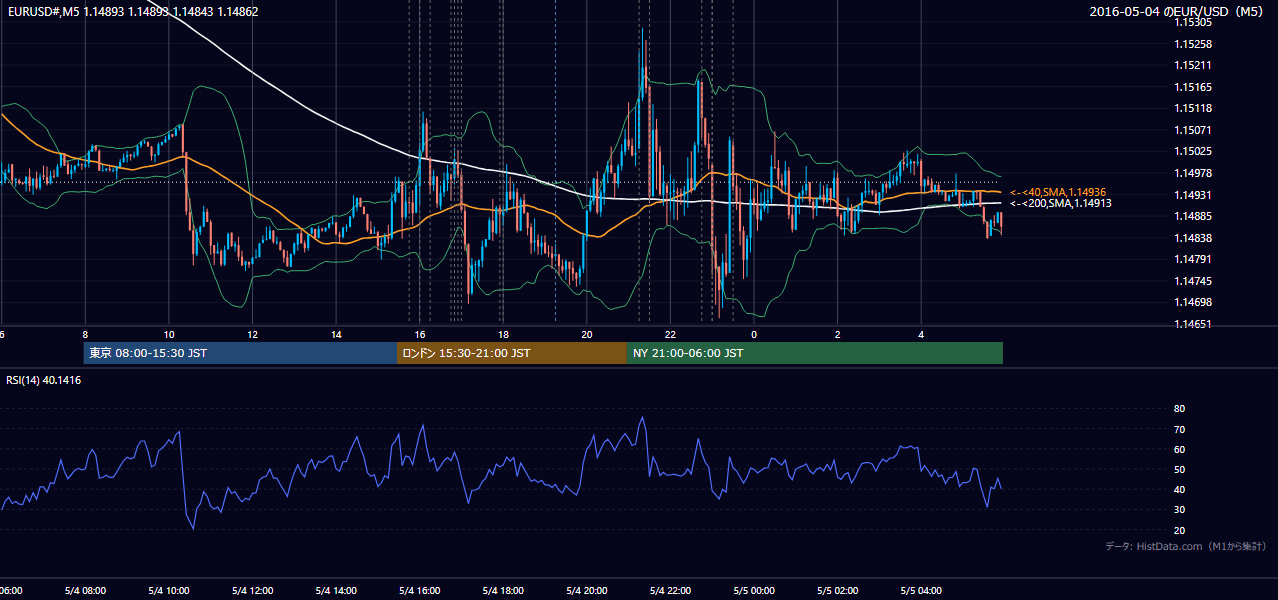Click price axis value 1.15305
This screenshot has width=1278, height=600.
pos(1192,22)
